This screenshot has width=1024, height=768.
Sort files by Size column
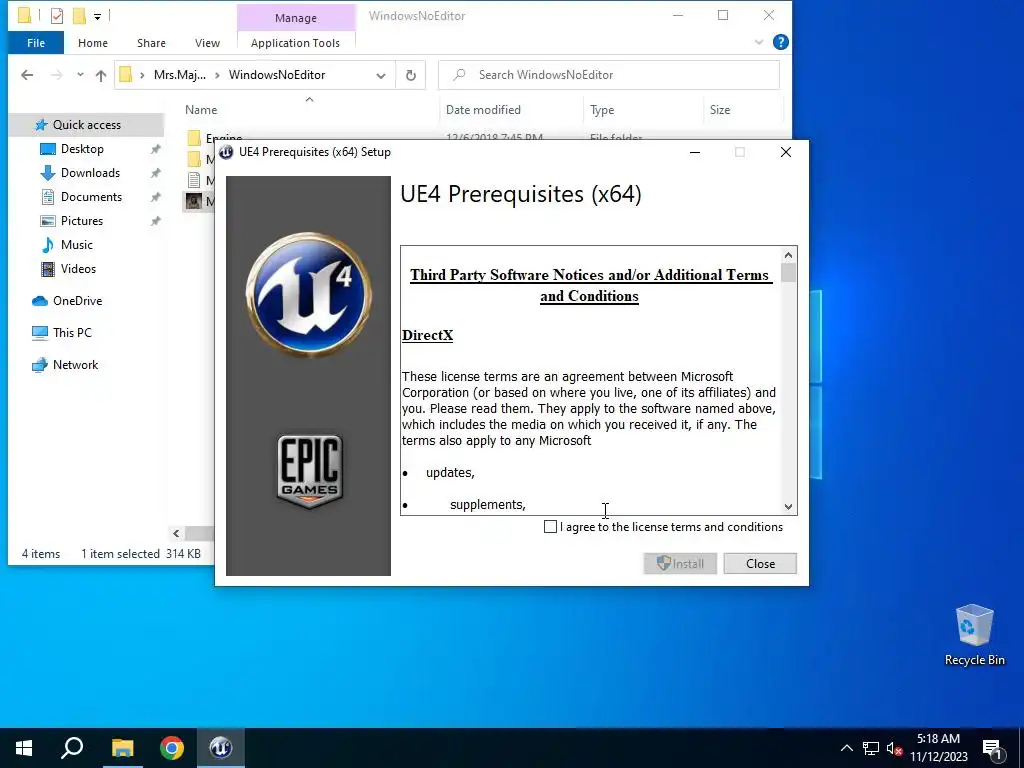tap(720, 110)
